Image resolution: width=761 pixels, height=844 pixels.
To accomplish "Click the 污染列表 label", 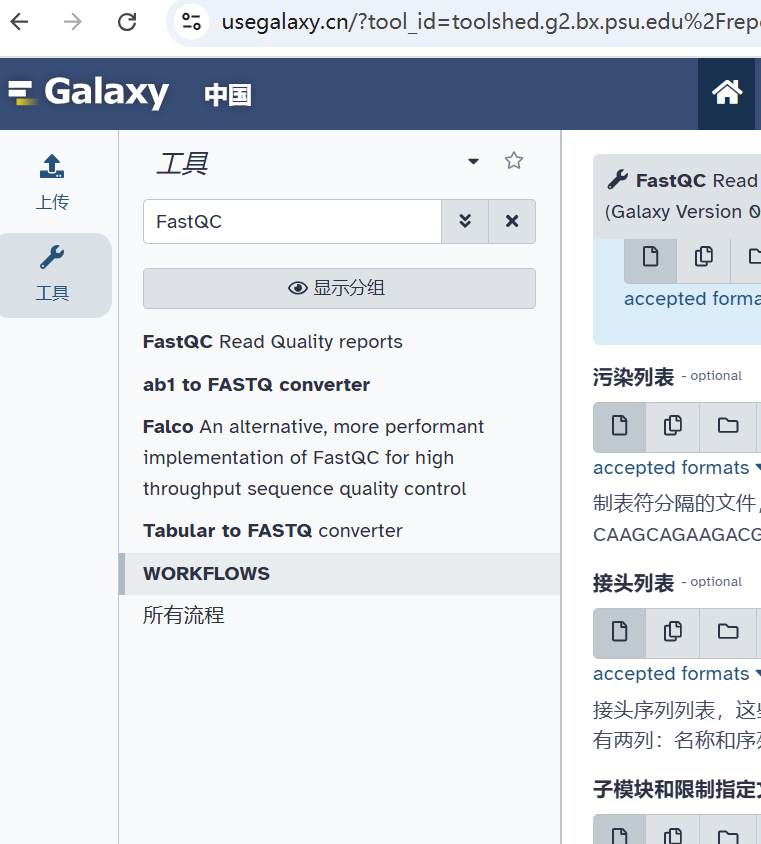I will point(633,377).
